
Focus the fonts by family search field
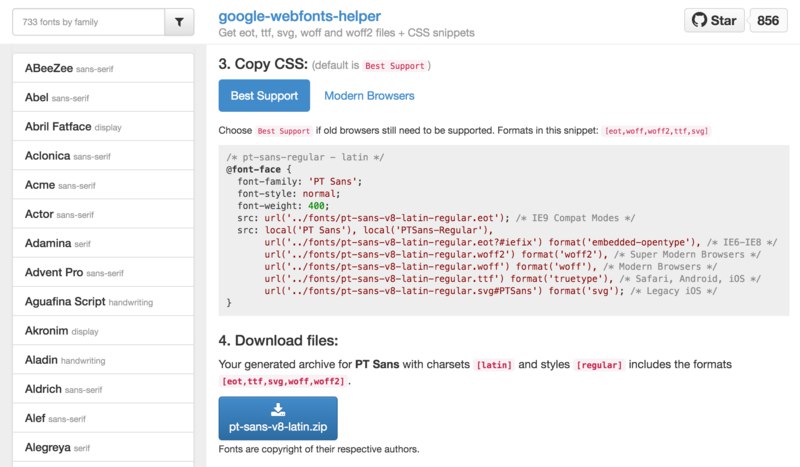[x=88, y=22]
